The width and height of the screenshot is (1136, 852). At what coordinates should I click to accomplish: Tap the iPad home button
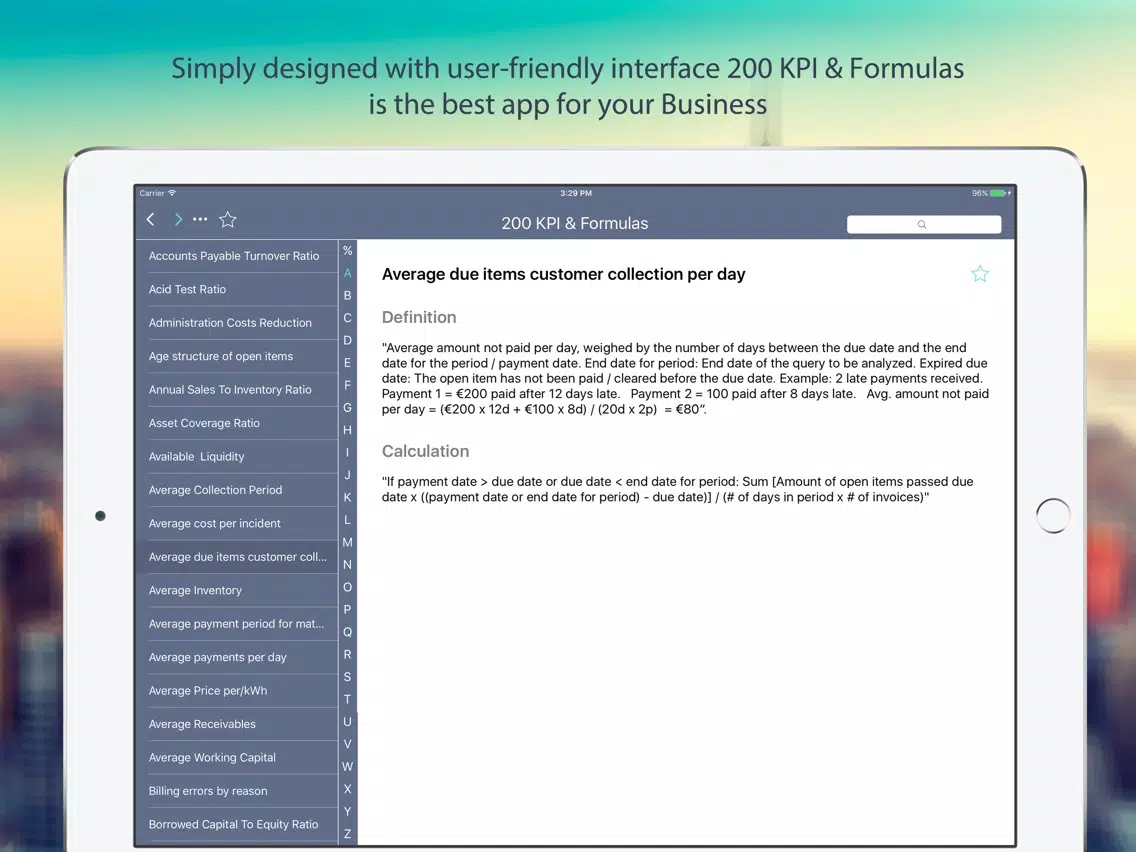click(x=1053, y=516)
